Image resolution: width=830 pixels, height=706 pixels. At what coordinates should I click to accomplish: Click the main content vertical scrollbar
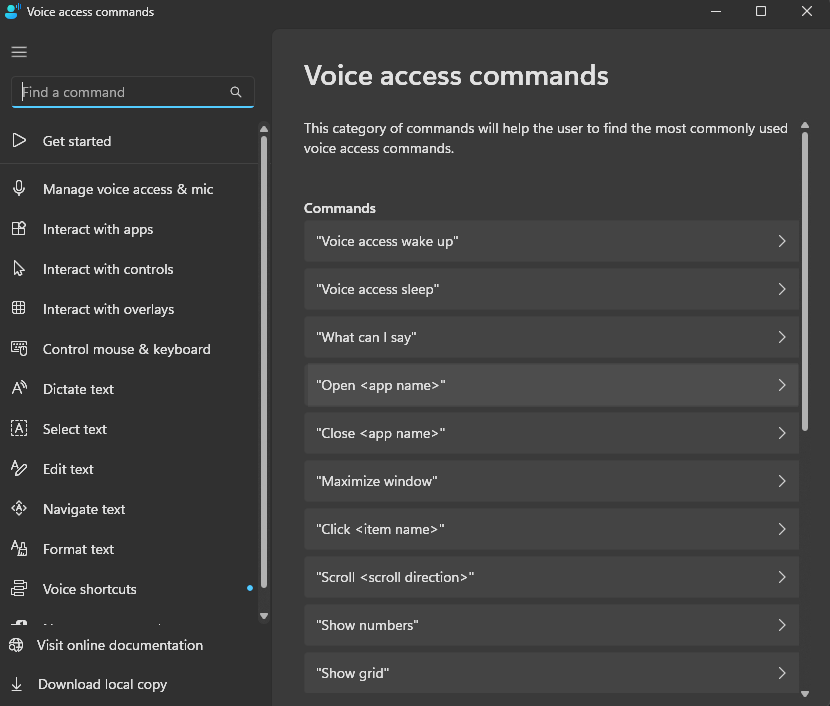tap(805, 280)
